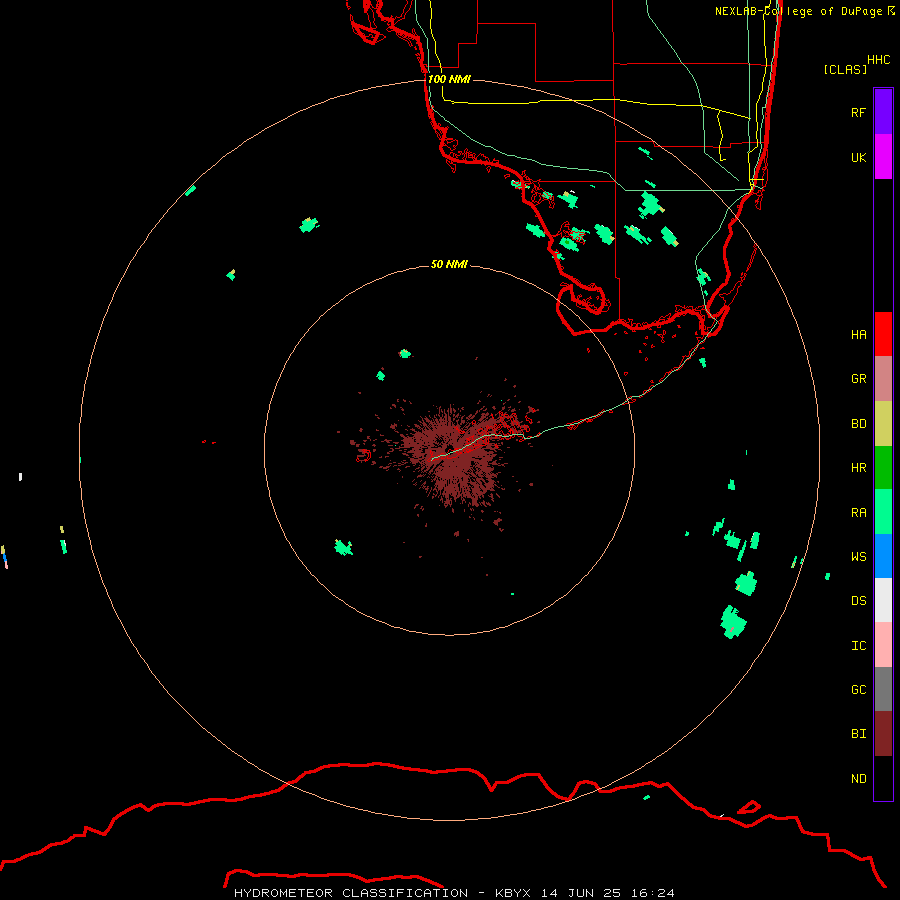Click the BD legend label
Screen dimensions: 900x900
click(x=858, y=424)
